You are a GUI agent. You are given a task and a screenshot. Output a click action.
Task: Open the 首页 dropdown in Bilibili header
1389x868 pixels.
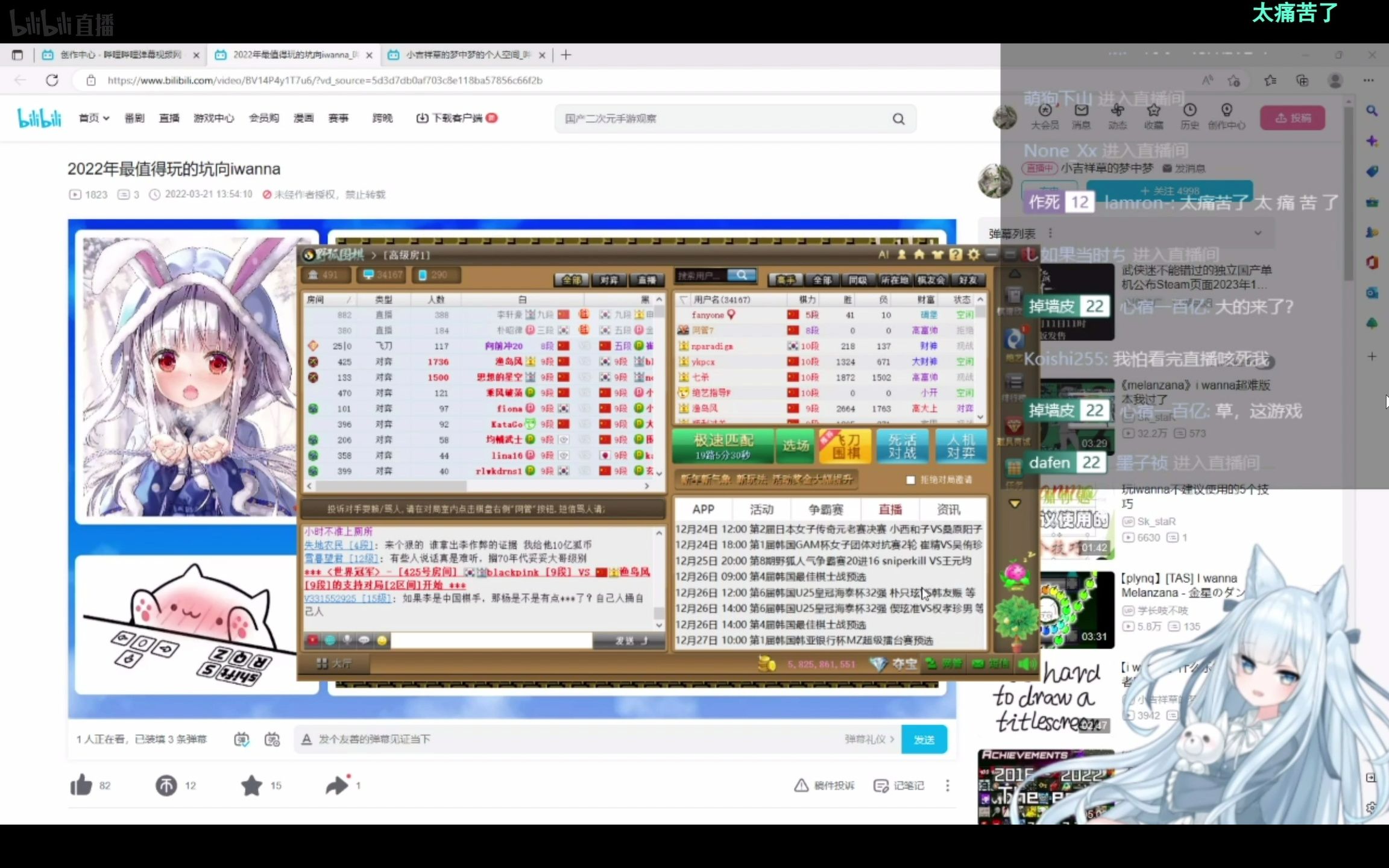pyautogui.click(x=94, y=118)
